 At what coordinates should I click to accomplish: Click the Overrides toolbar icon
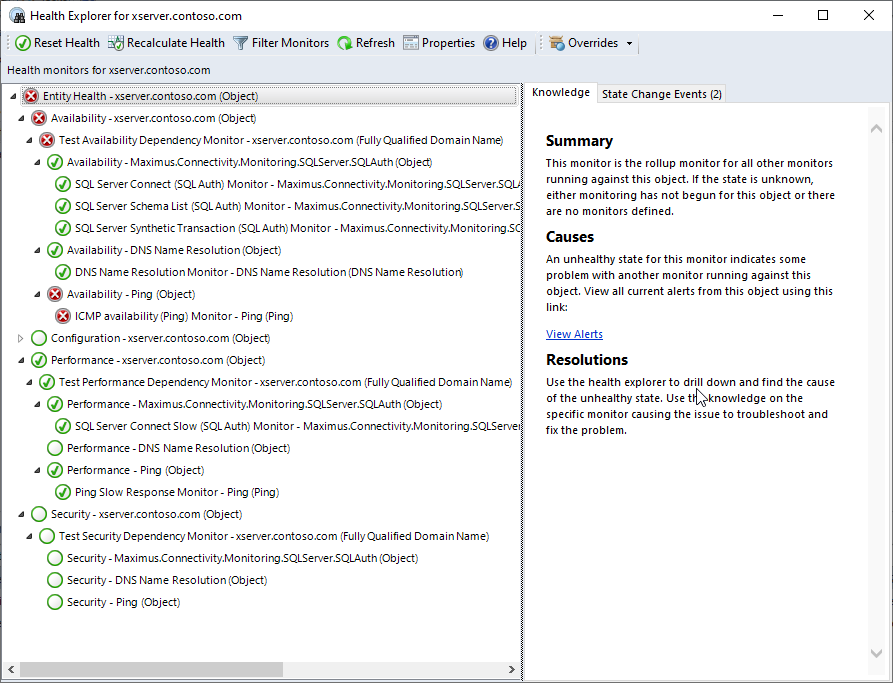pyautogui.click(x=557, y=43)
